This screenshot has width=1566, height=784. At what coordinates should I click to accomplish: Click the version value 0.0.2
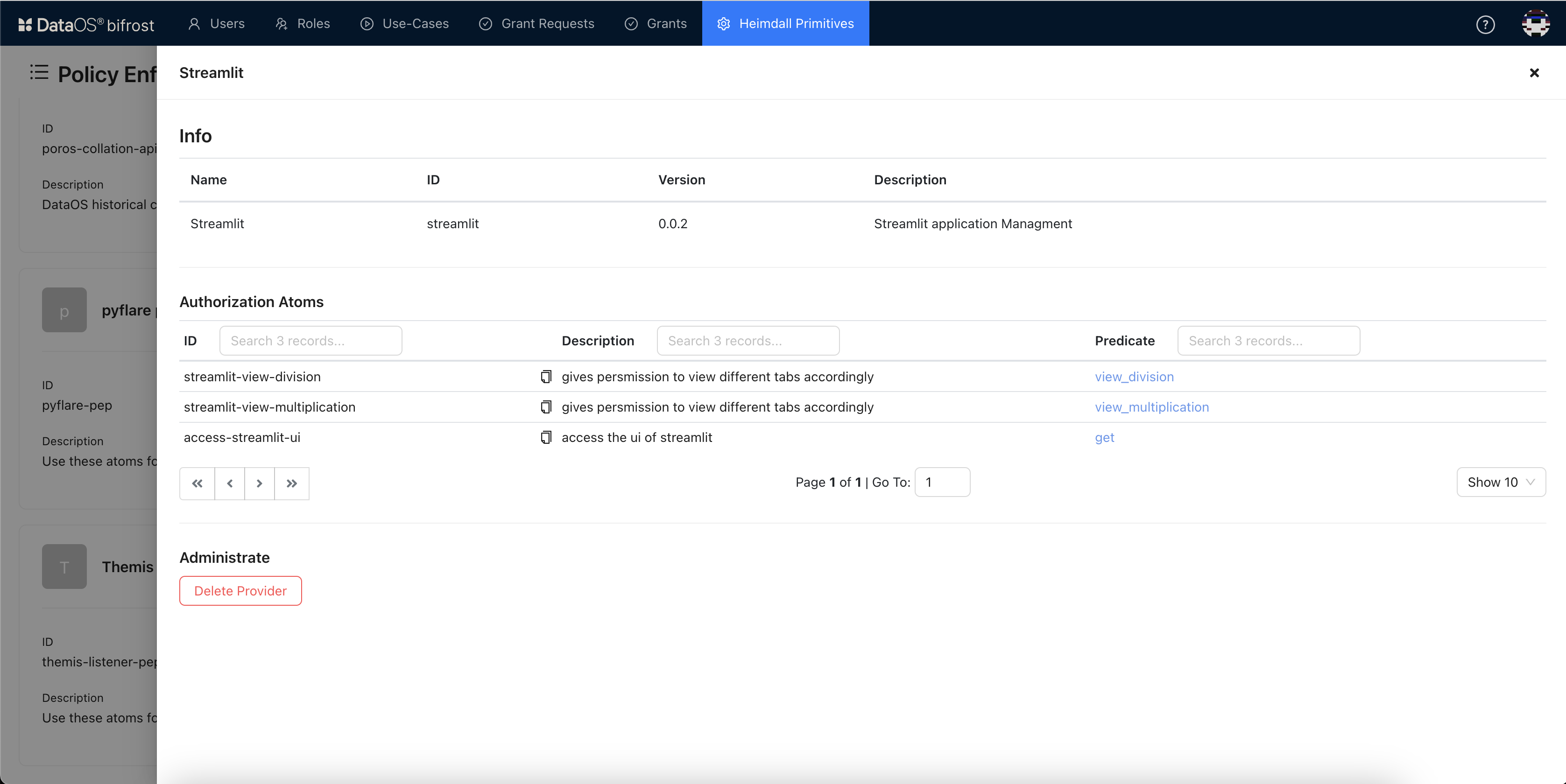coord(673,224)
